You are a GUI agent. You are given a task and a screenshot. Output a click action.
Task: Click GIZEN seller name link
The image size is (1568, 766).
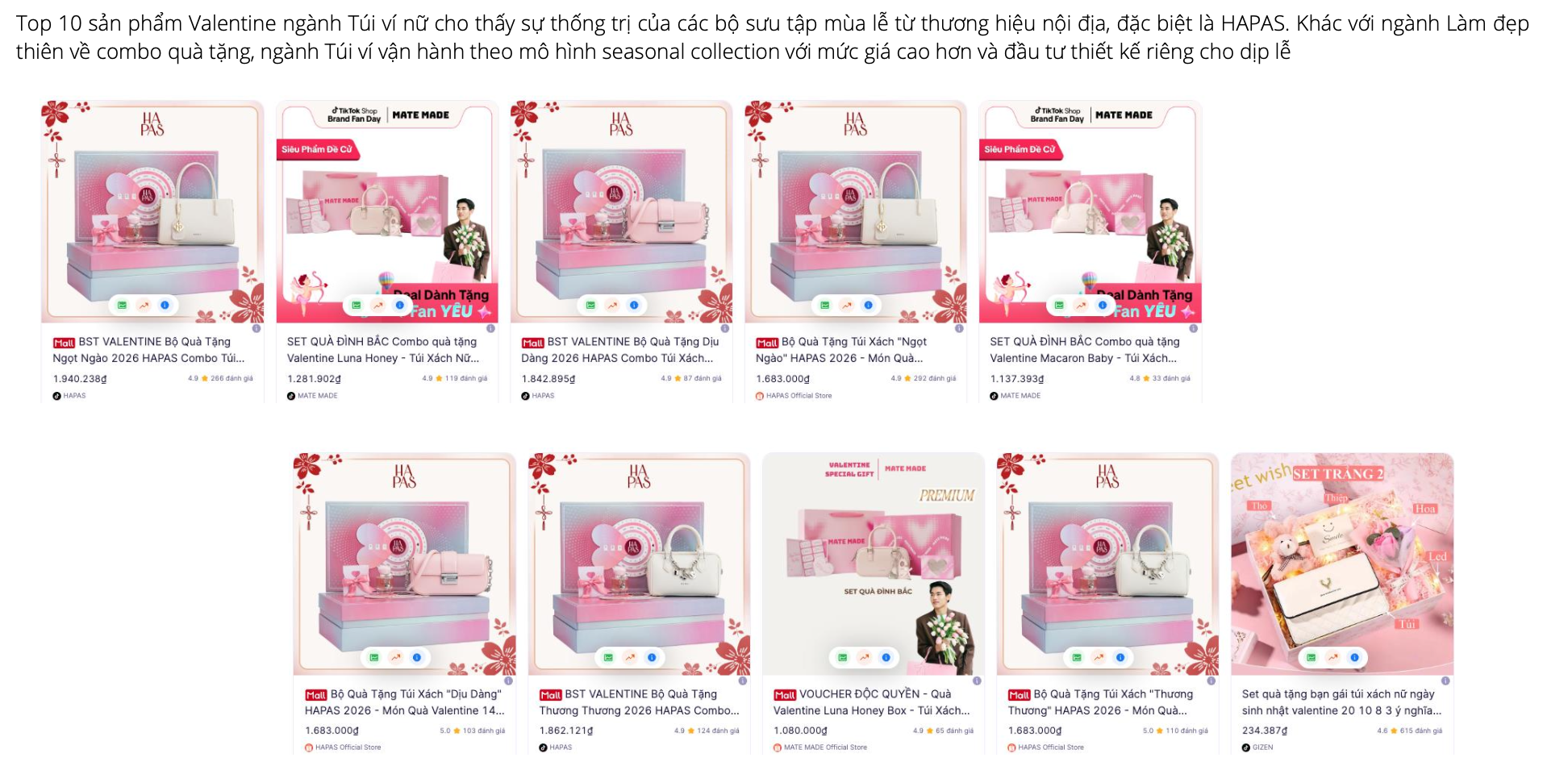pos(1263,747)
